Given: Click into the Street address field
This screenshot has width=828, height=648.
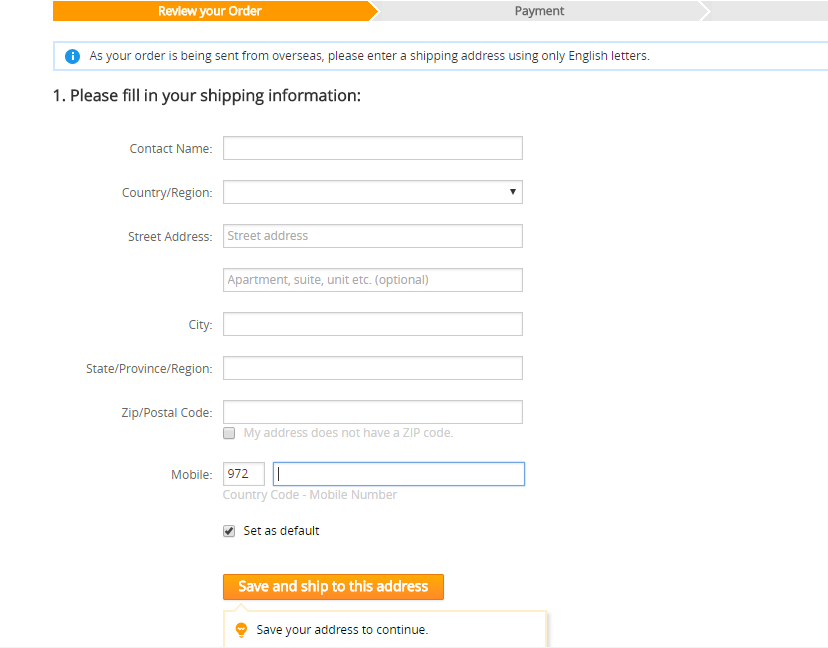Looking at the screenshot, I should tap(372, 236).
